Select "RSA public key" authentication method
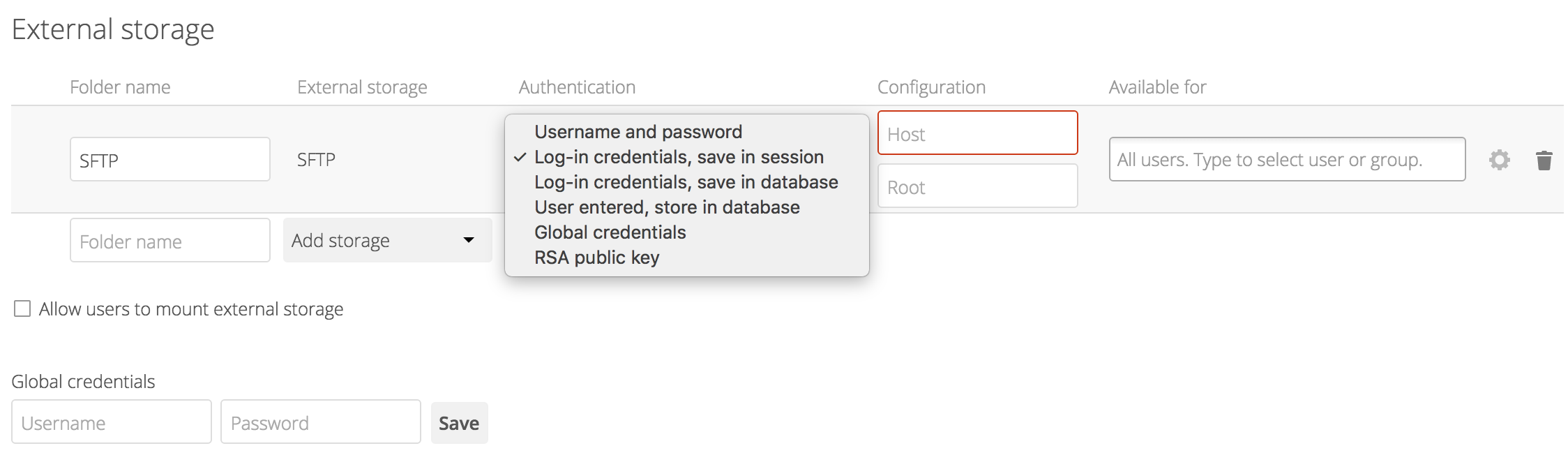 [596, 257]
